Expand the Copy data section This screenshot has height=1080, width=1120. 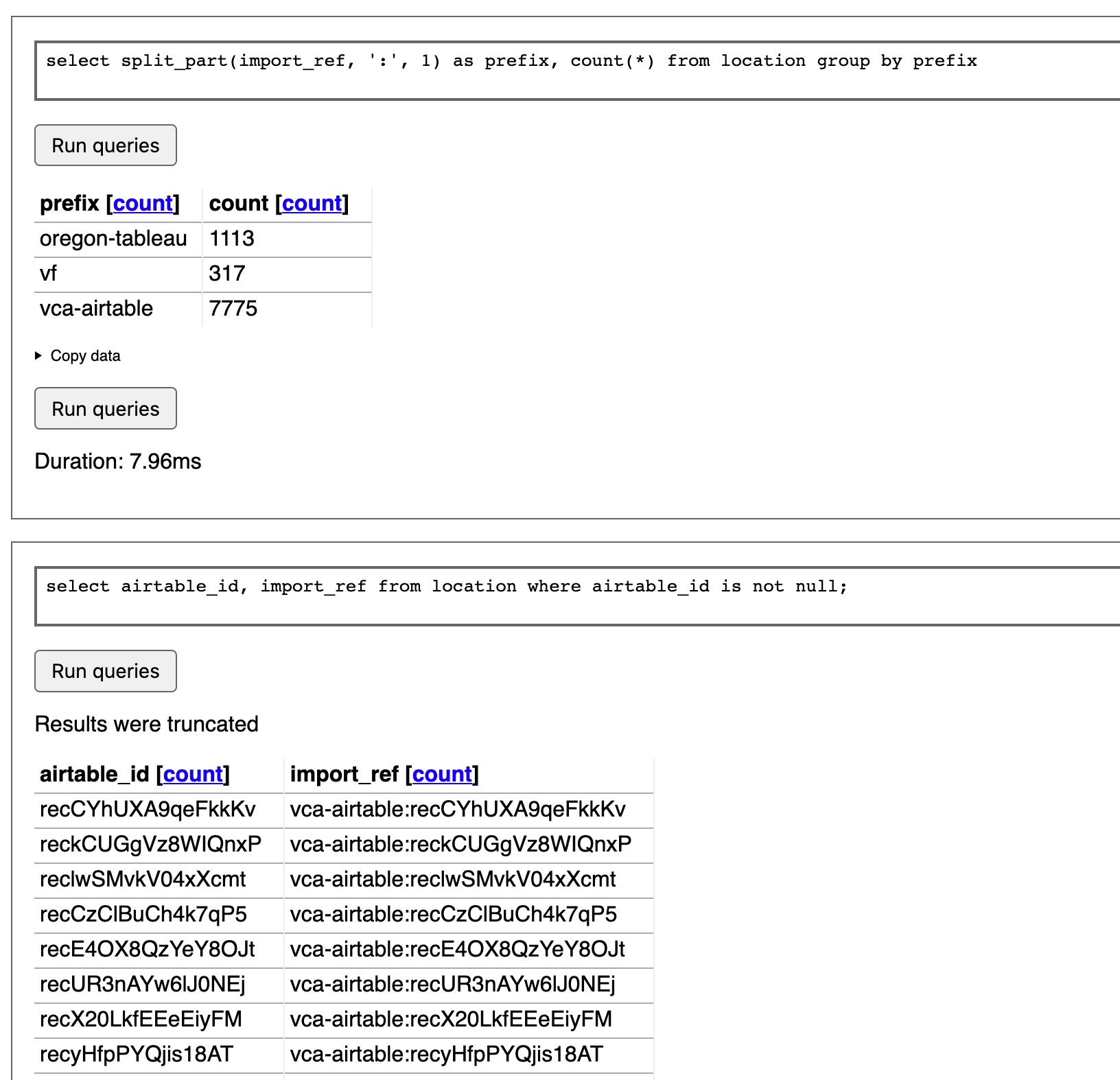pos(84,355)
